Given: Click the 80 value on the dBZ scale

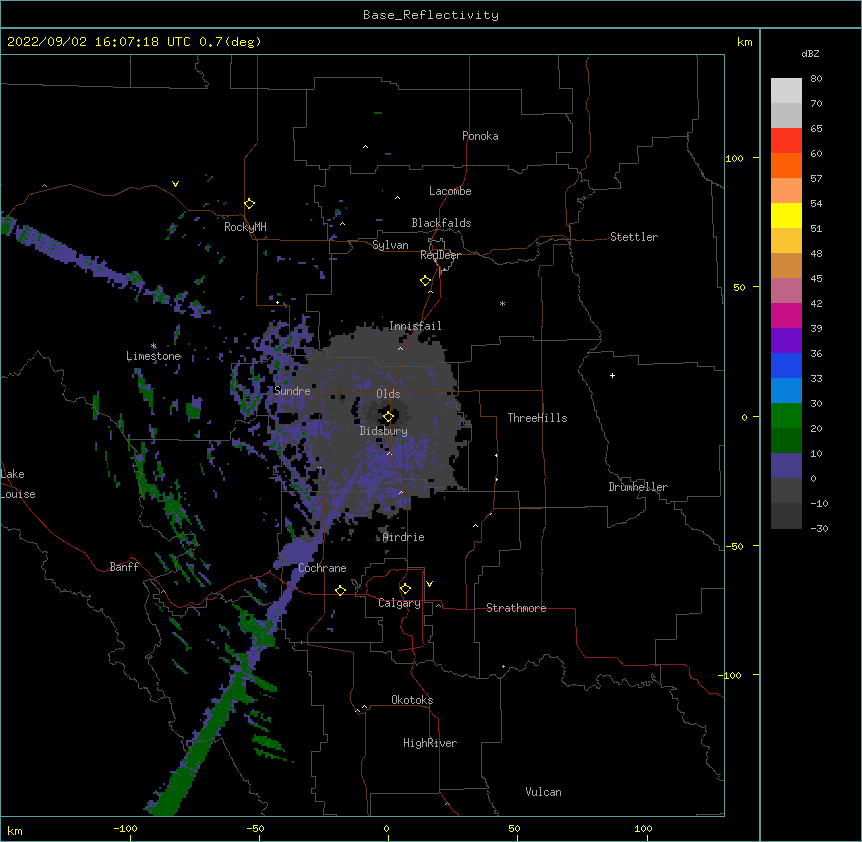Looking at the screenshot, I should [816, 79].
